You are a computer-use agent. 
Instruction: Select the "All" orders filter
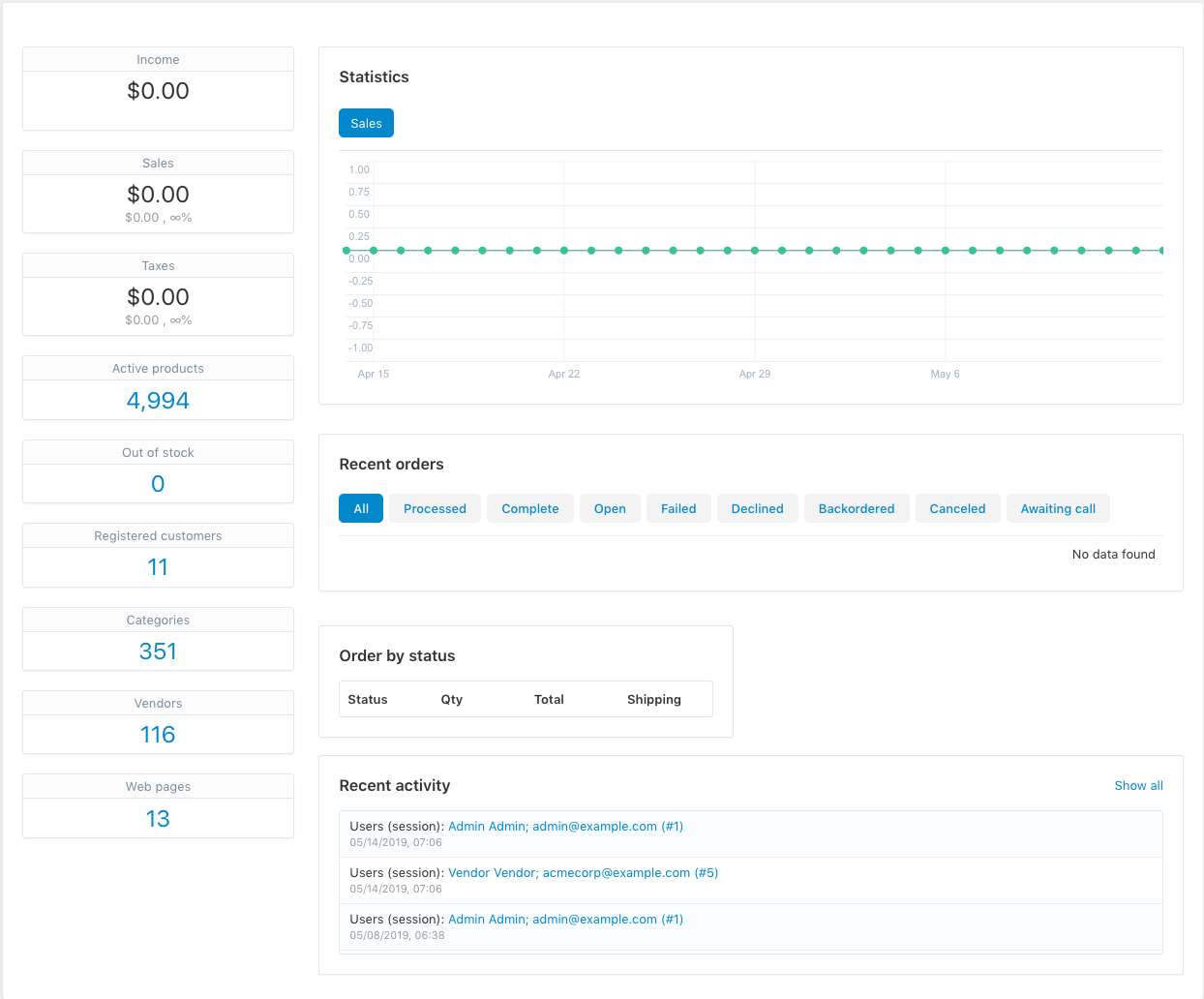coord(360,507)
